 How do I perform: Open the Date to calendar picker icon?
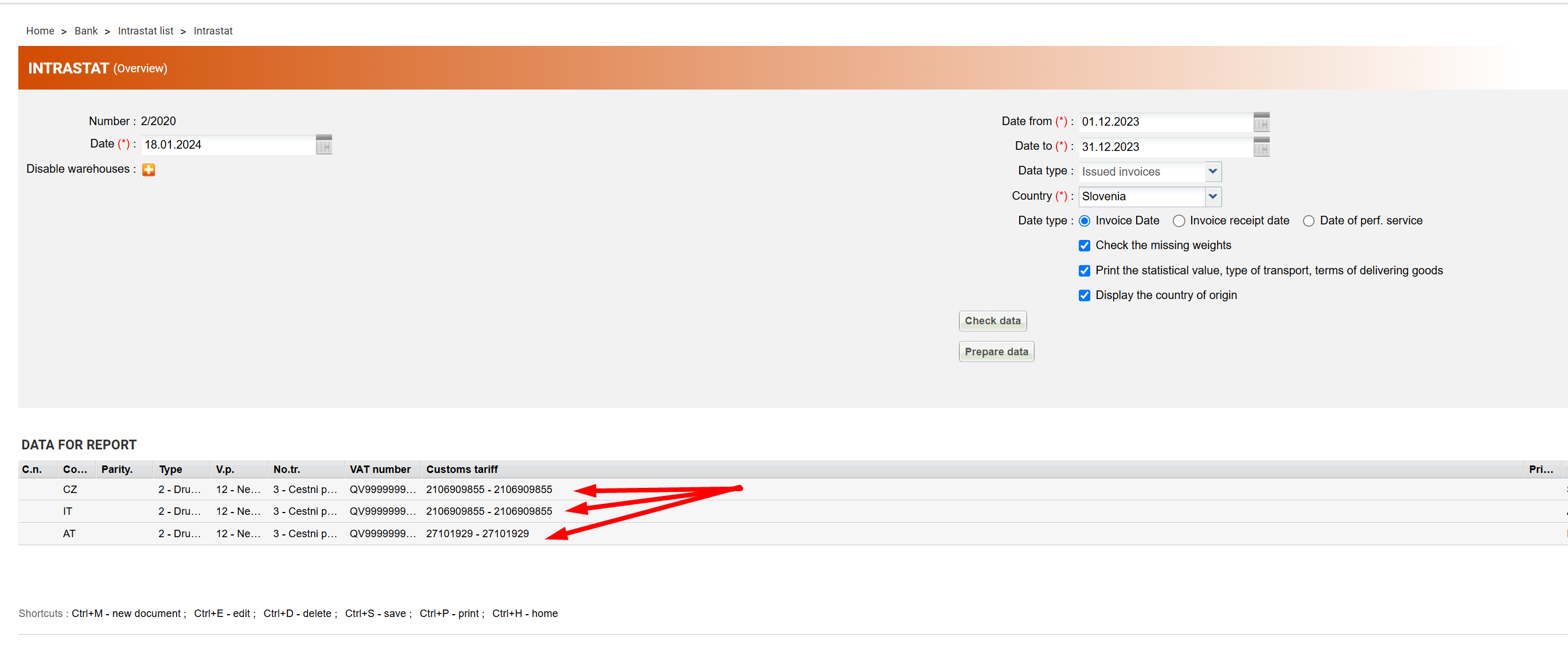click(x=1261, y=147)
